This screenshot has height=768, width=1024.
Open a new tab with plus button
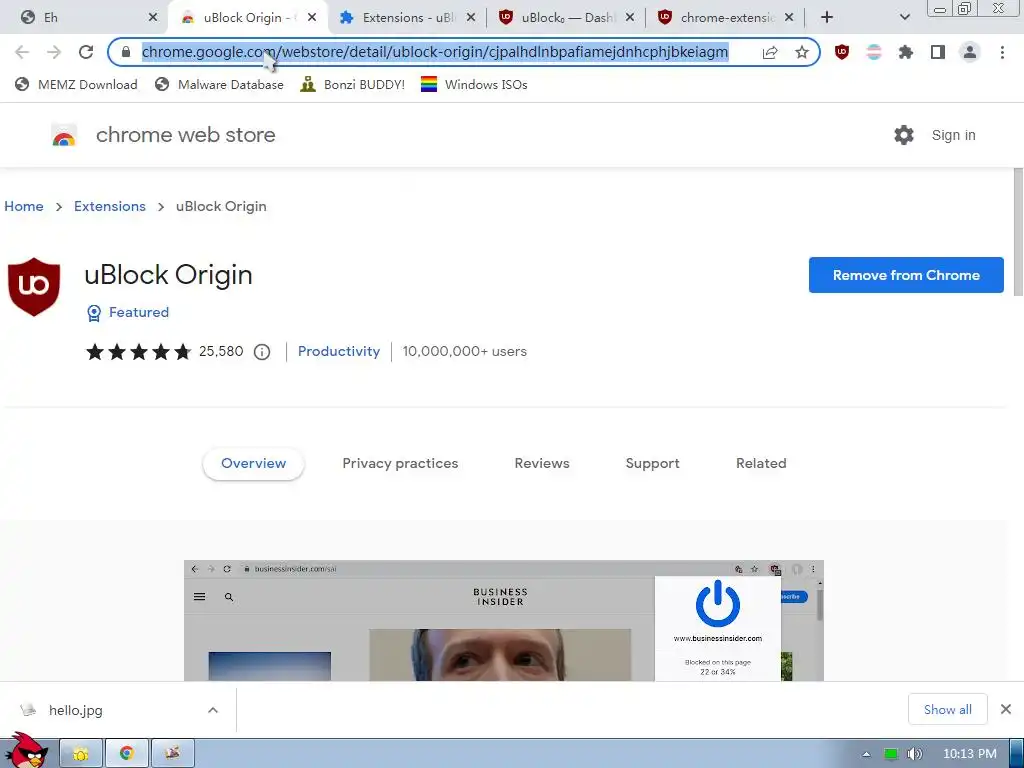[827, 18]
